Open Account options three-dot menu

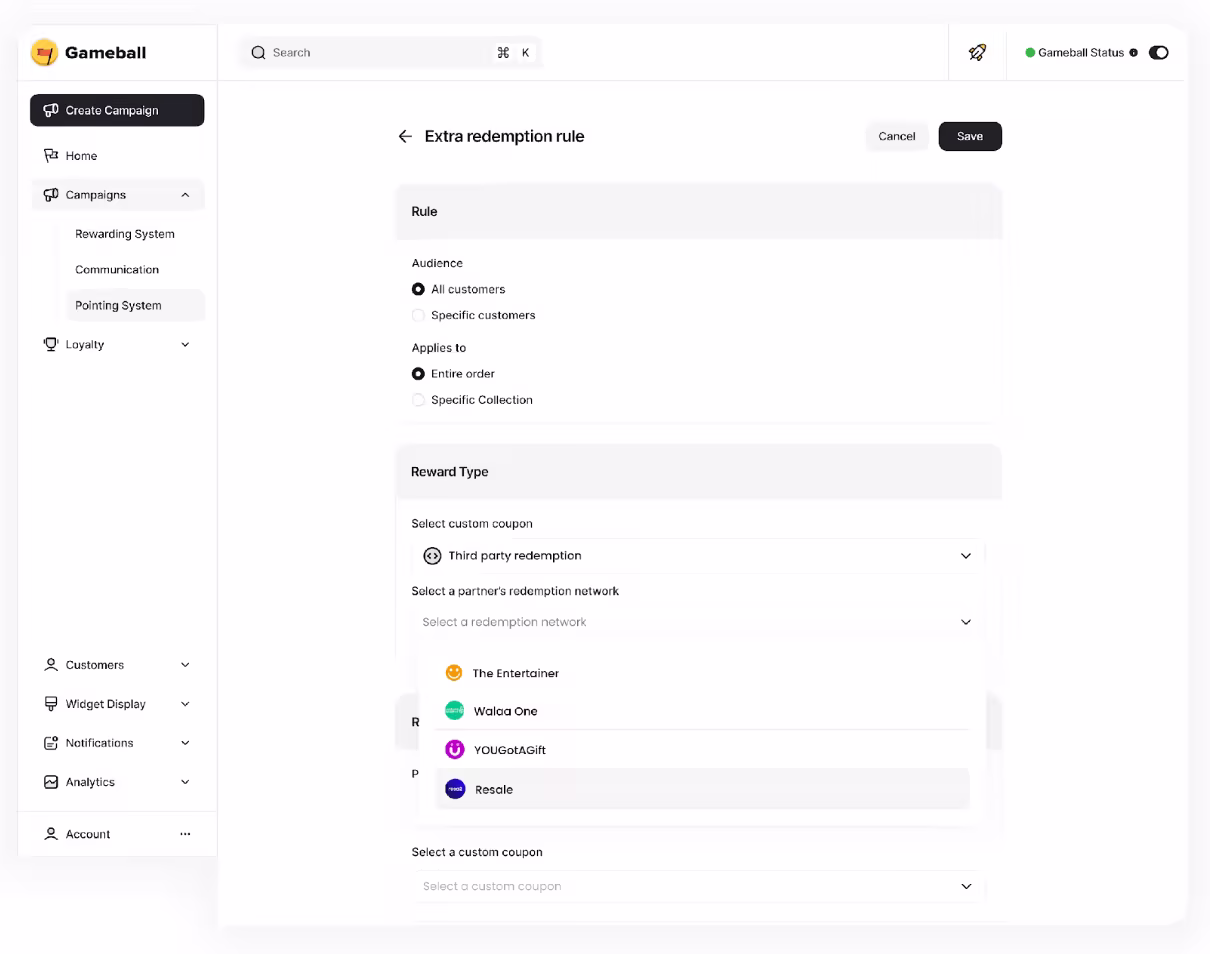tap(185, 834)
